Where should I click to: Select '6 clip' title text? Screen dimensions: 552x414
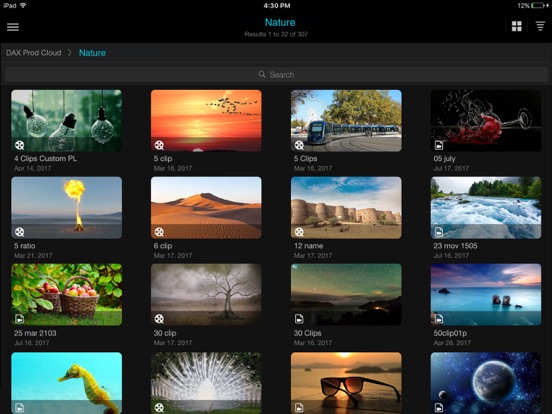point(163,246)
